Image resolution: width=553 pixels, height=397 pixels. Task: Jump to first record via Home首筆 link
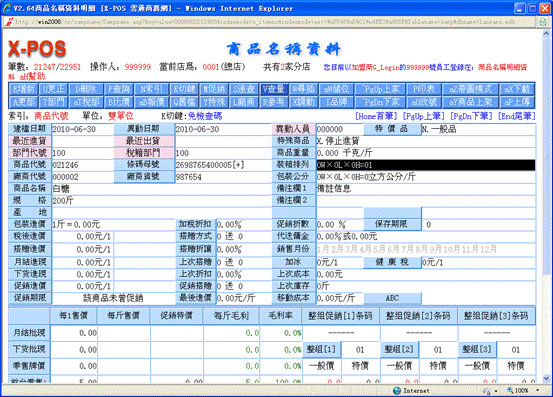pyautogui.click(x=376, y=116)
